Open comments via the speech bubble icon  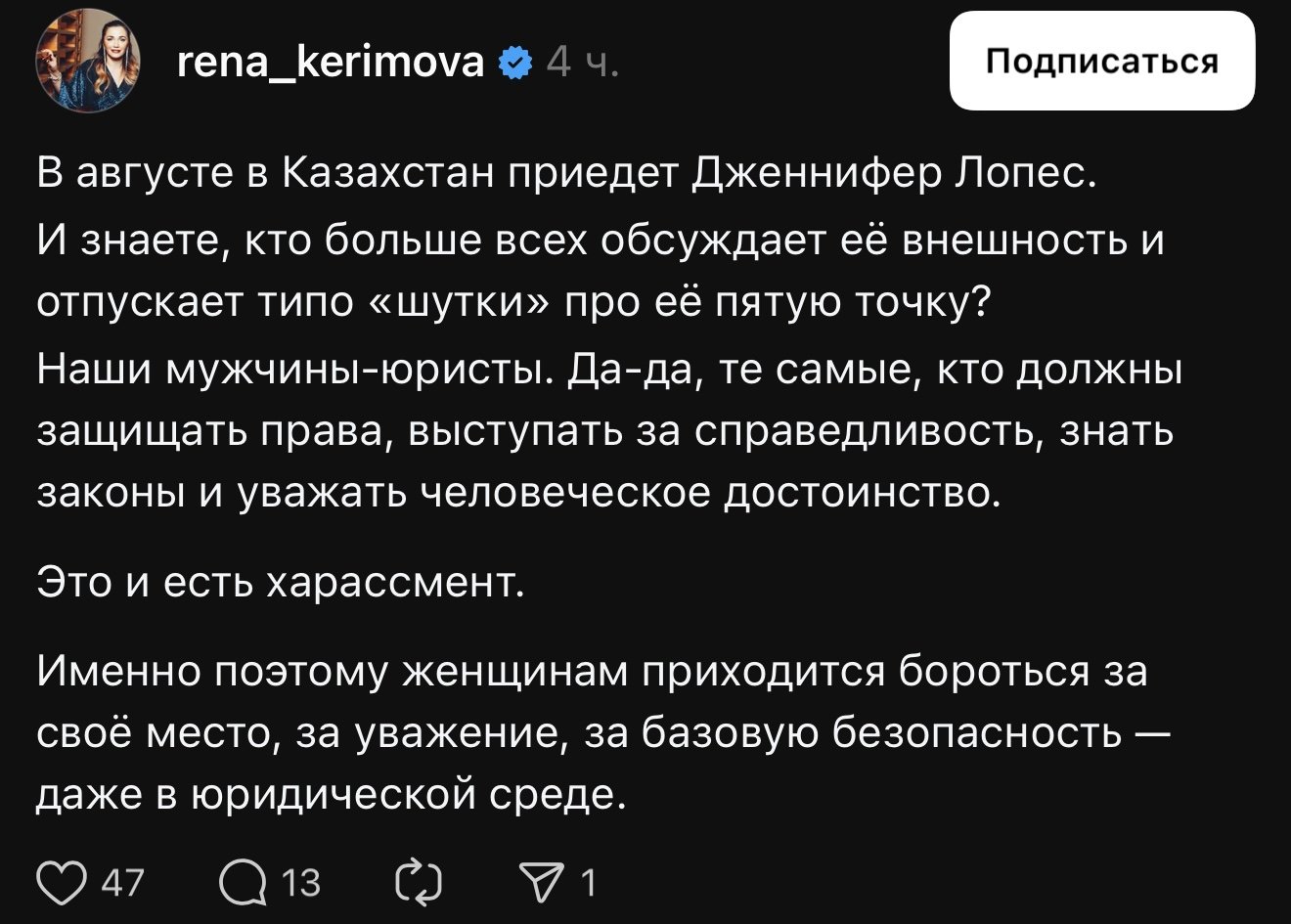click(243, 882)
